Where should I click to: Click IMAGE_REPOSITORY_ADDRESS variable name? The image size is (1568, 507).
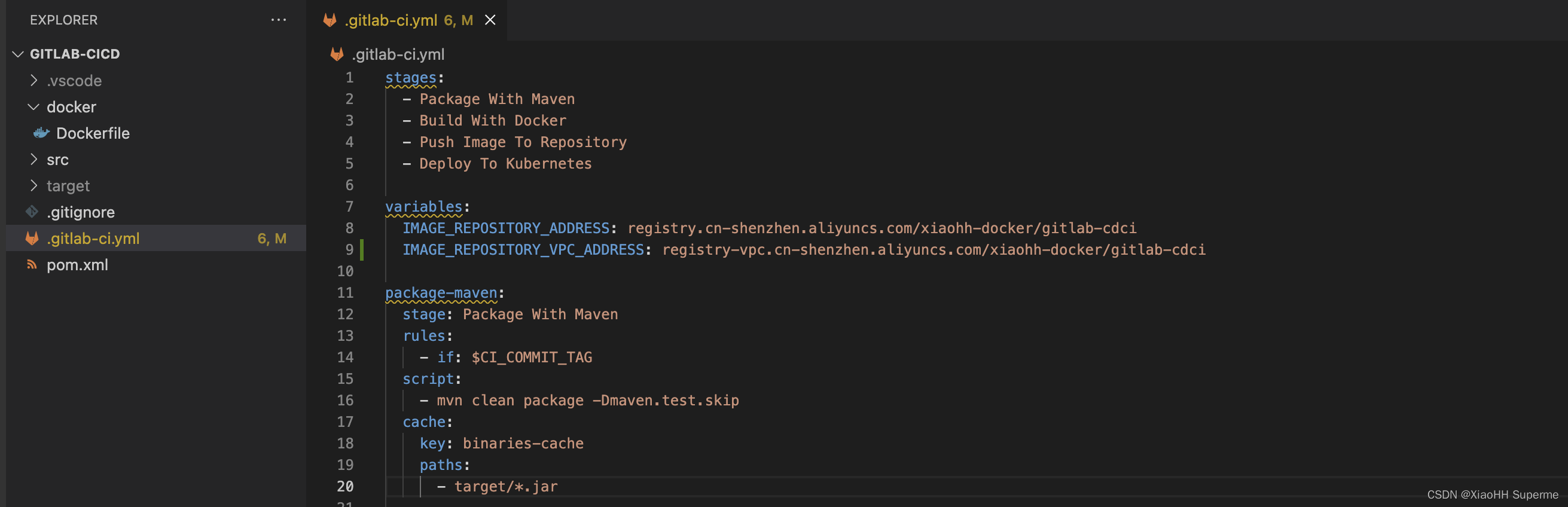tap(506, 228)
